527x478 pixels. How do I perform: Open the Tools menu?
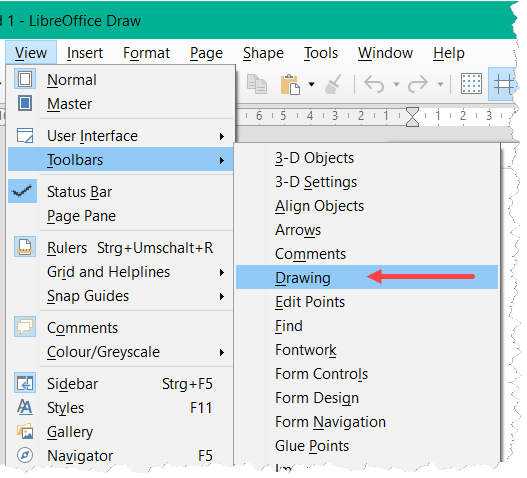pyautogui.click(x=321, y=53)
